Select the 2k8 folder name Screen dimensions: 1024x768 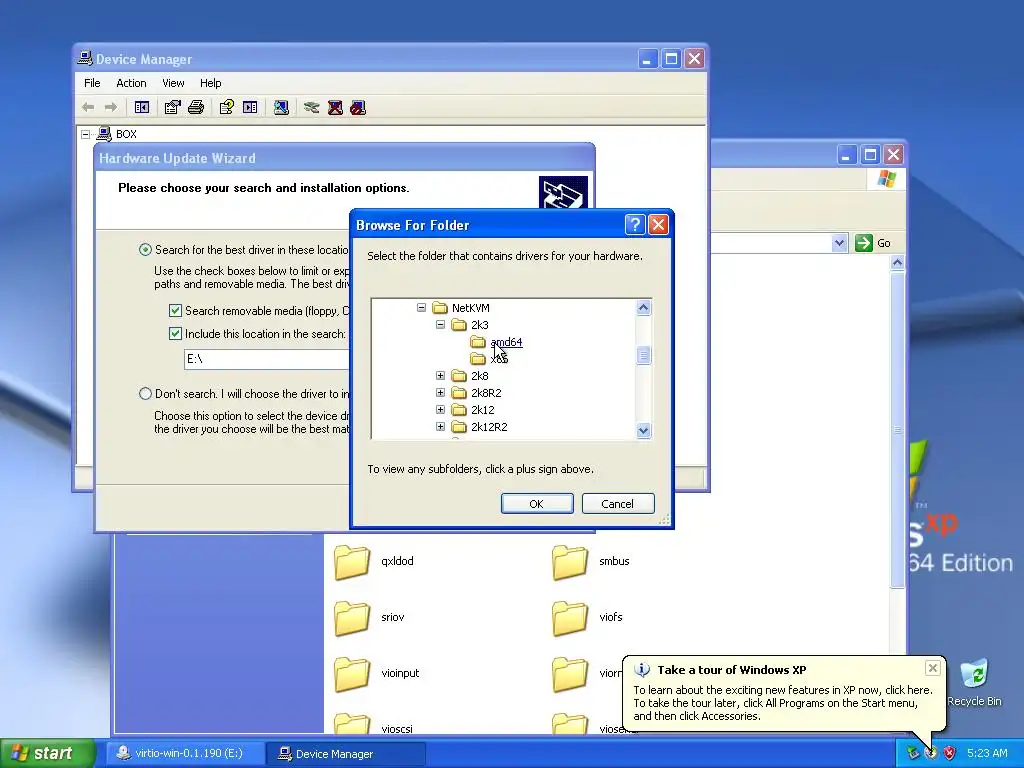pyautogui.click(x=479, y=376)
